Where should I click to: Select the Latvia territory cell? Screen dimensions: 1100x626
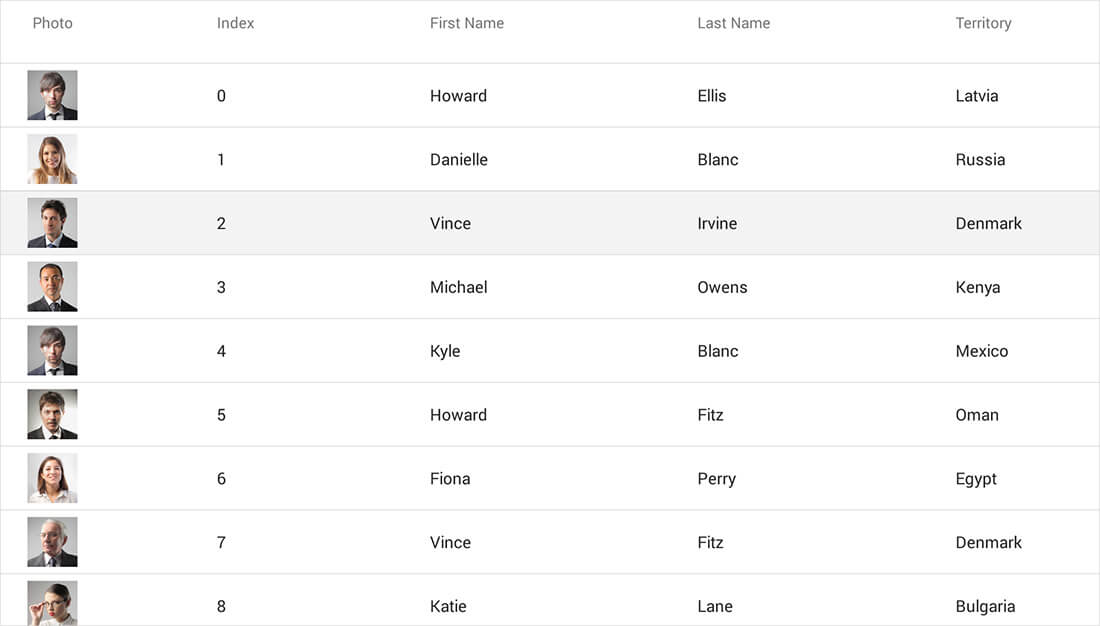coord(977,95)
